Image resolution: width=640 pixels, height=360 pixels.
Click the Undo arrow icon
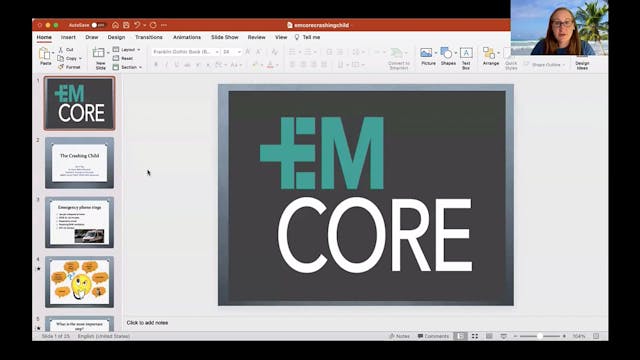[137, 25]
